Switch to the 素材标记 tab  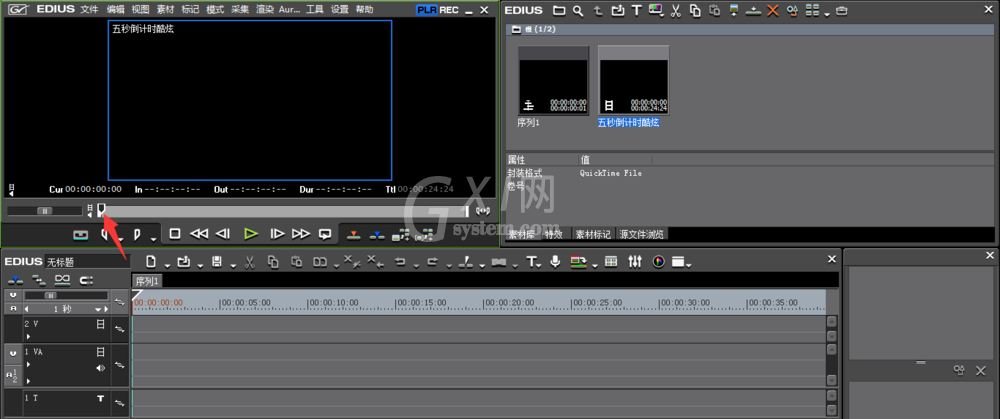(593, 234)
